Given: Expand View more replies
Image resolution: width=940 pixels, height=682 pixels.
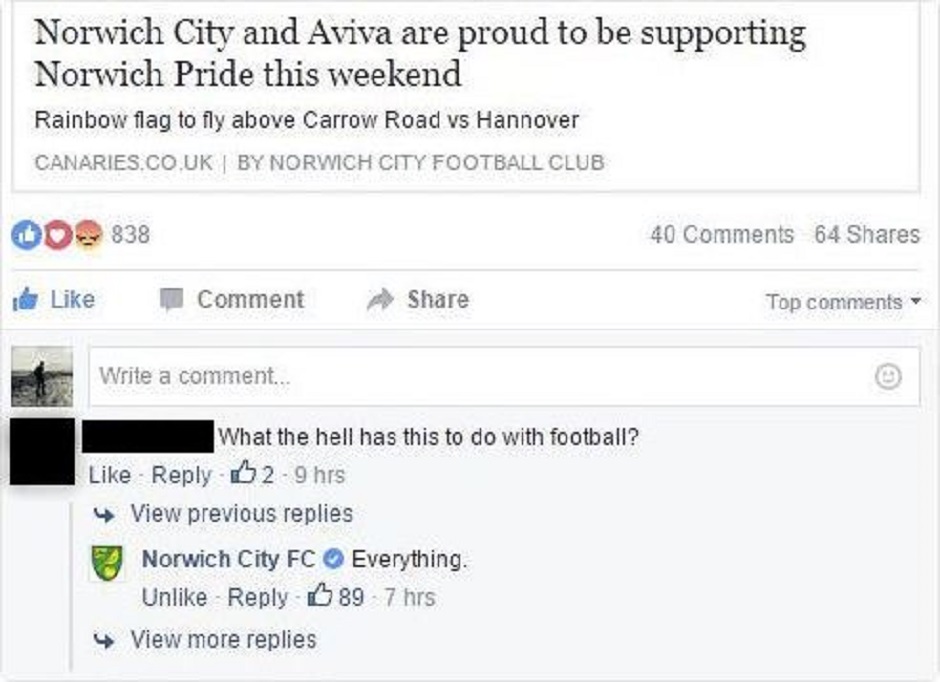Looking at the screenshot, I should 222,639.
